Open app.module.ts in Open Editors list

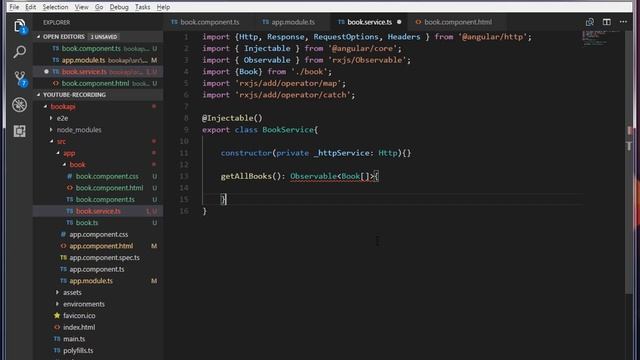click(x=98, y=60)
